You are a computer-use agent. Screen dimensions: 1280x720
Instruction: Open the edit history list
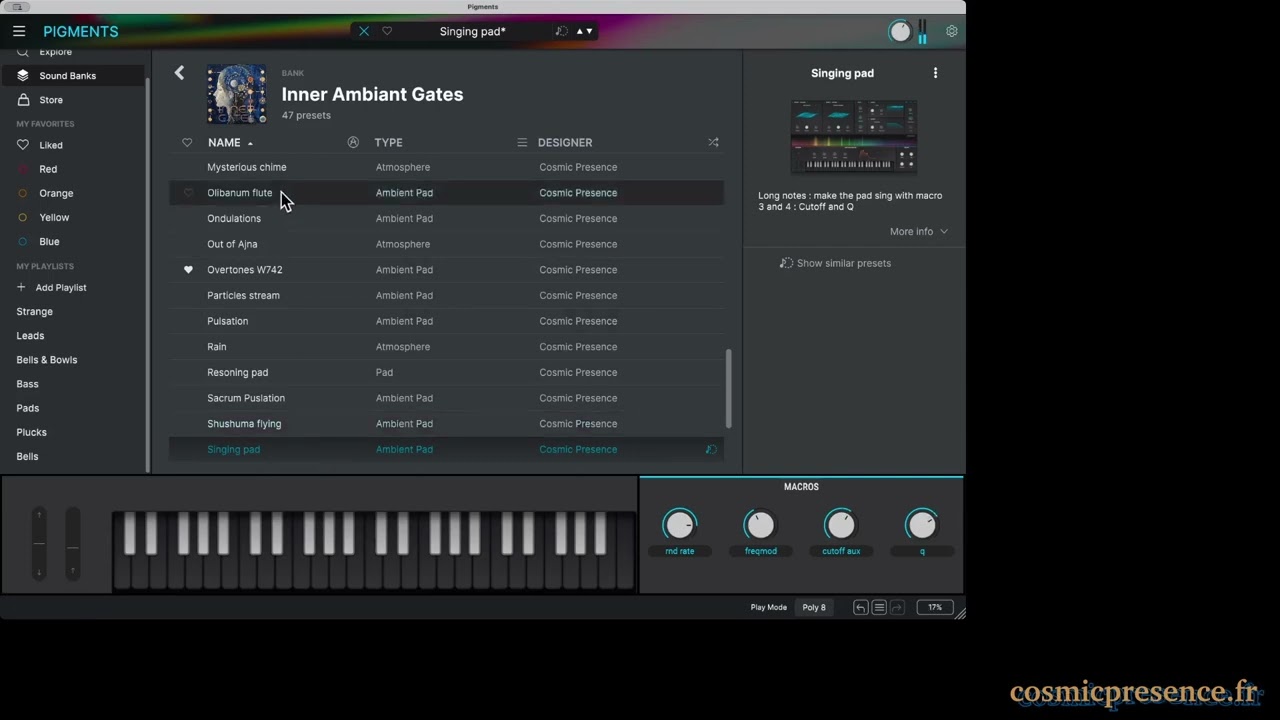point(879,607)
